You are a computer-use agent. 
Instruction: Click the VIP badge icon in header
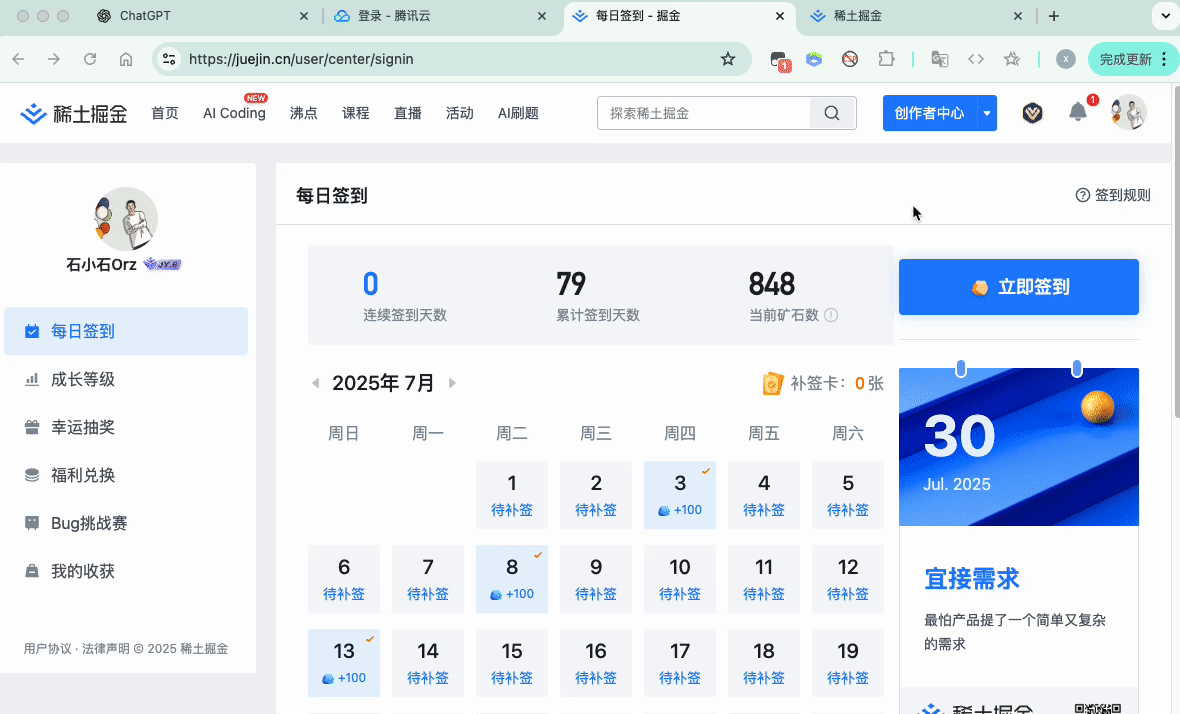point(1032,113)
